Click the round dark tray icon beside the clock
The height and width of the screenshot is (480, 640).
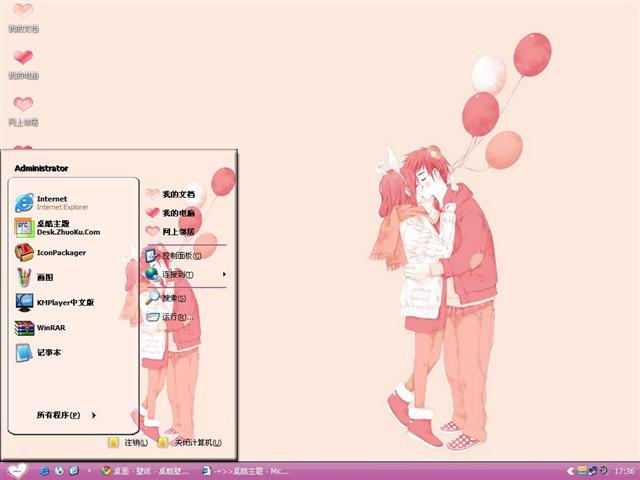click(603, 471)
